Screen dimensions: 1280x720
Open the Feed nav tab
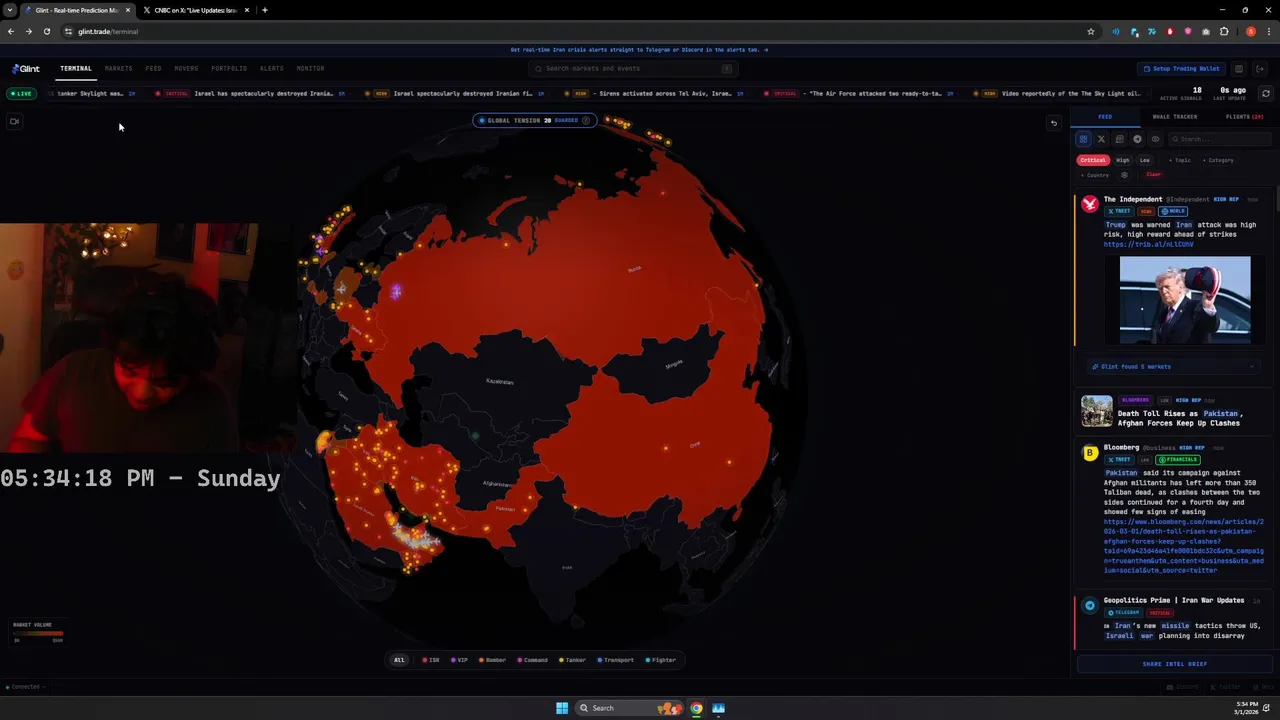(153, 69)
